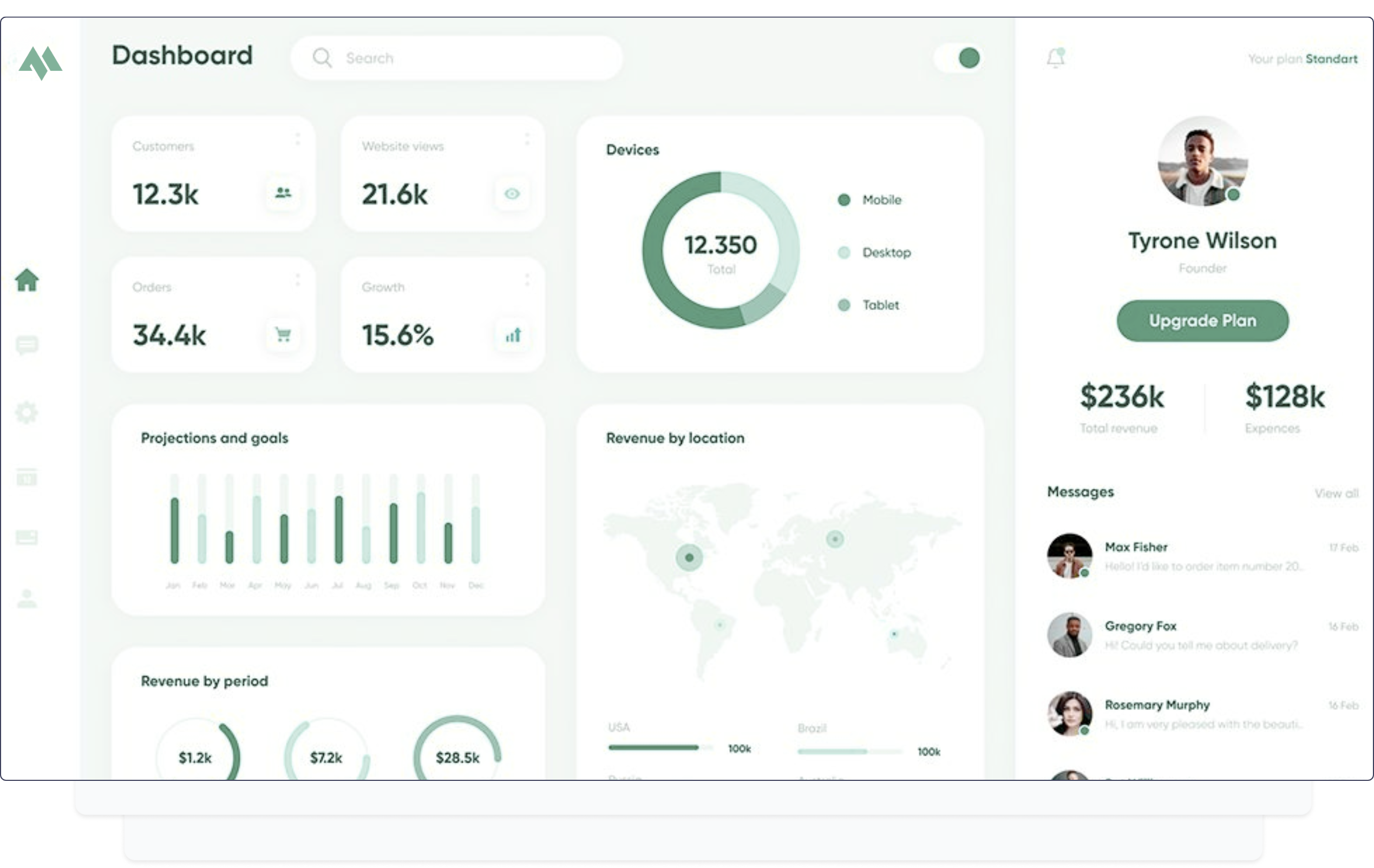
Task: Click the cart icon on Orders card
Action: pyautogui.click(x=283, y=335)
